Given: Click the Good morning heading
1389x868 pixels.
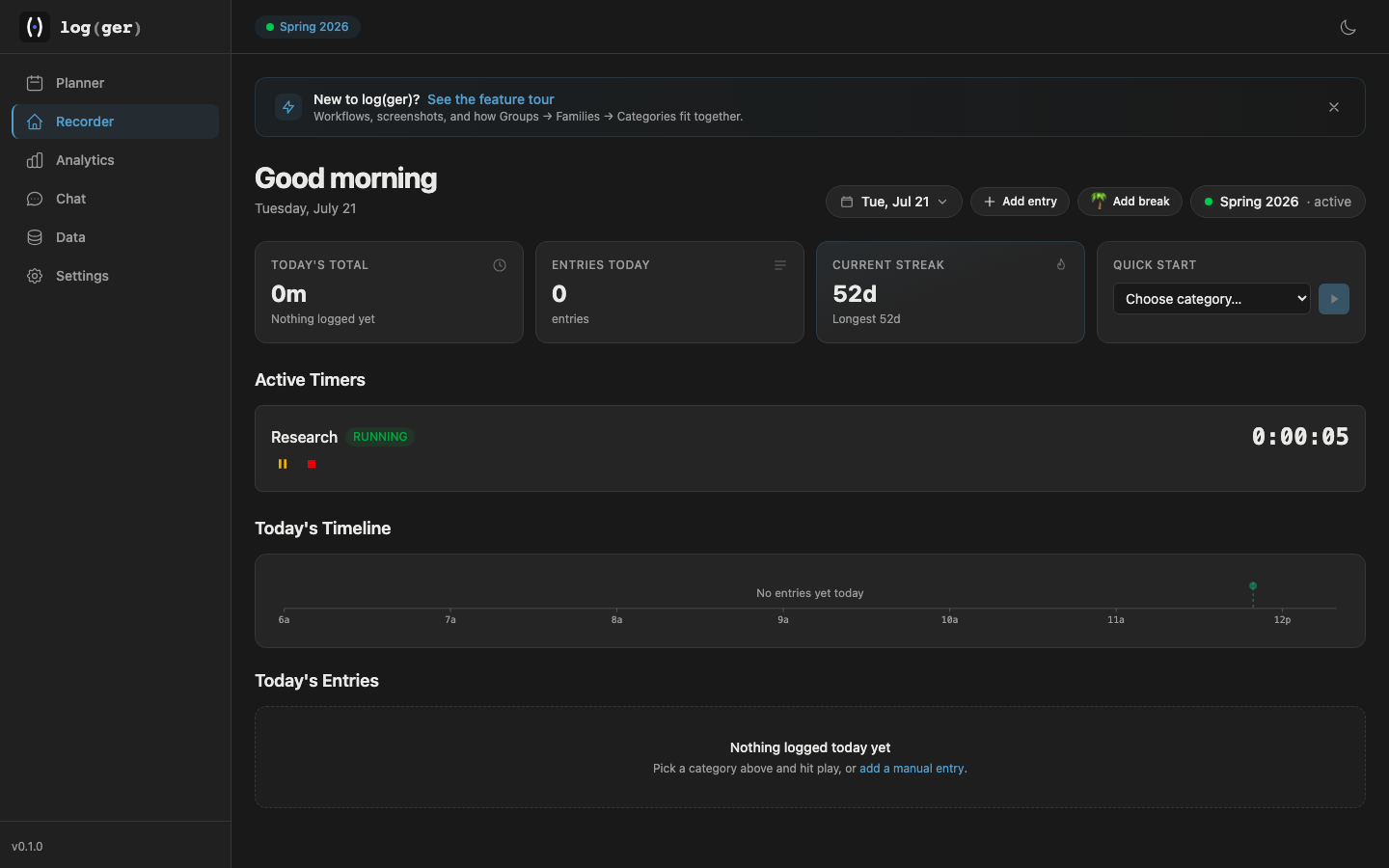Looking at the screenshot, I should tap(345, 178).
